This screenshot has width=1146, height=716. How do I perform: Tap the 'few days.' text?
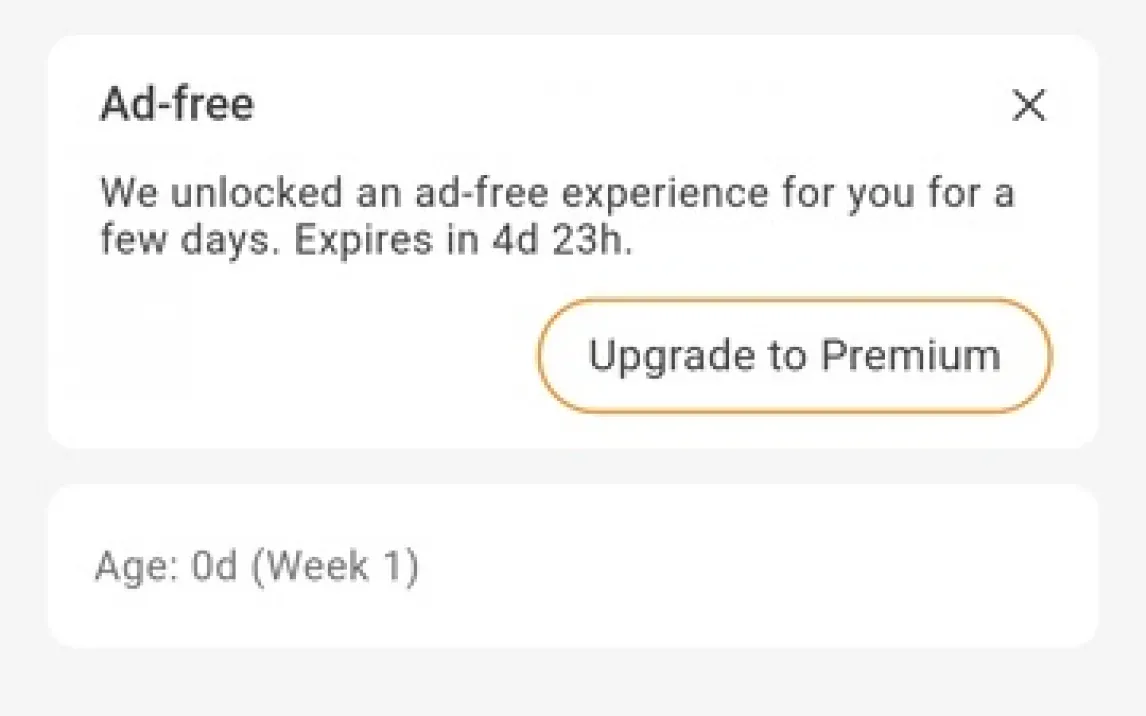[x=190, y=243]
